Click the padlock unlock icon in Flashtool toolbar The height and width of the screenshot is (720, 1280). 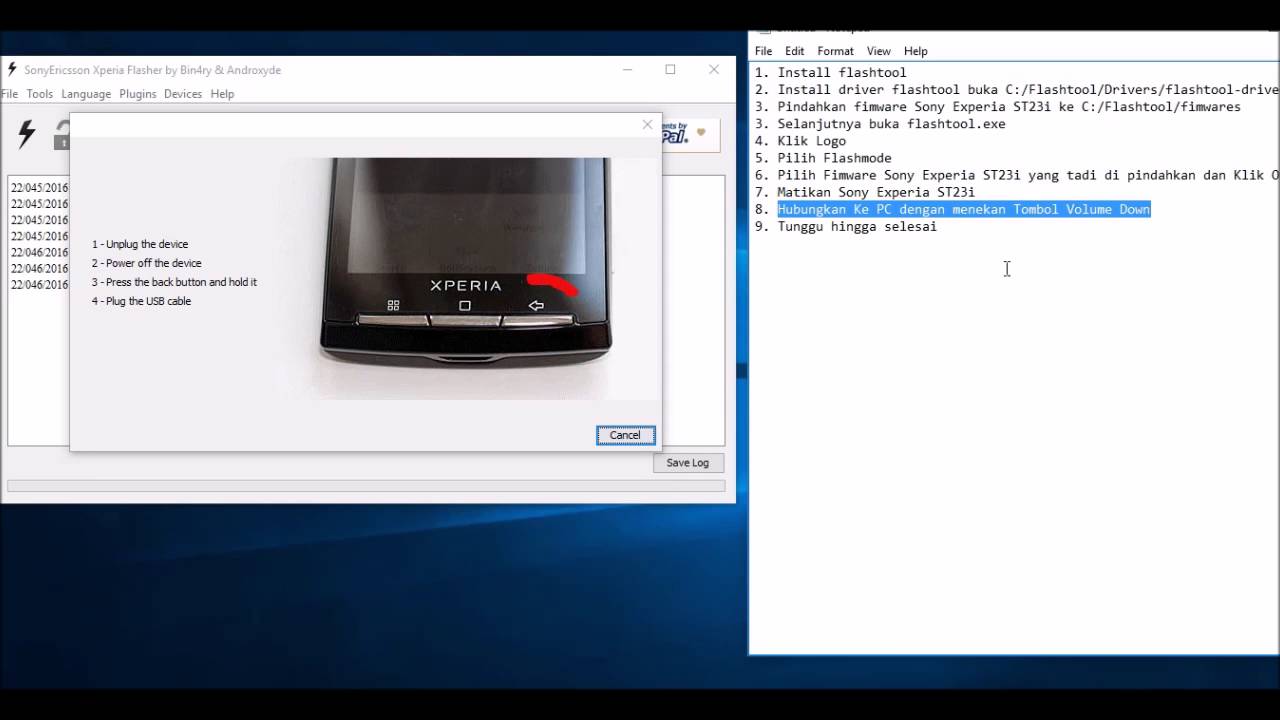coord(62,135)
